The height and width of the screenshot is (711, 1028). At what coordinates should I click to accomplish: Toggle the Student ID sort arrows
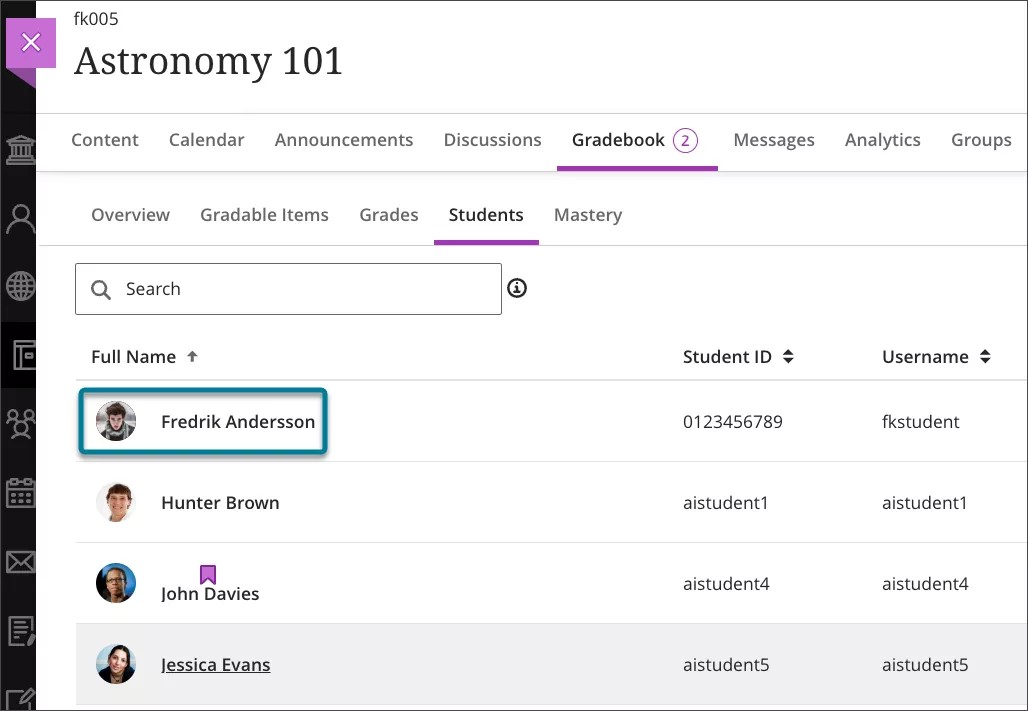coord(789,356)
